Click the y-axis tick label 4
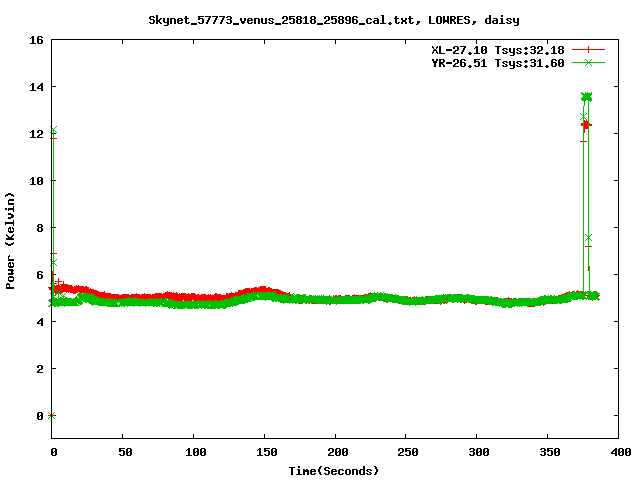The width and height of the screenshot is (640, 480). (x=40, y=322)
